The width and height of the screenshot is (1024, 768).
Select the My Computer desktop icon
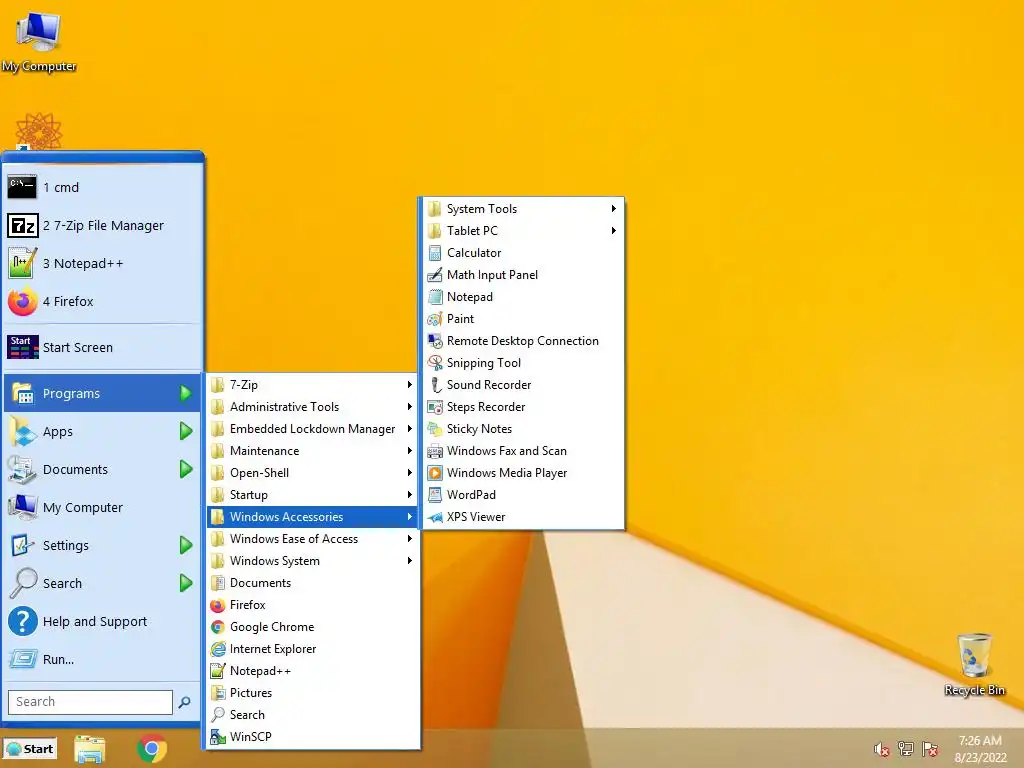pyautogui.click(x=39, y=40)
